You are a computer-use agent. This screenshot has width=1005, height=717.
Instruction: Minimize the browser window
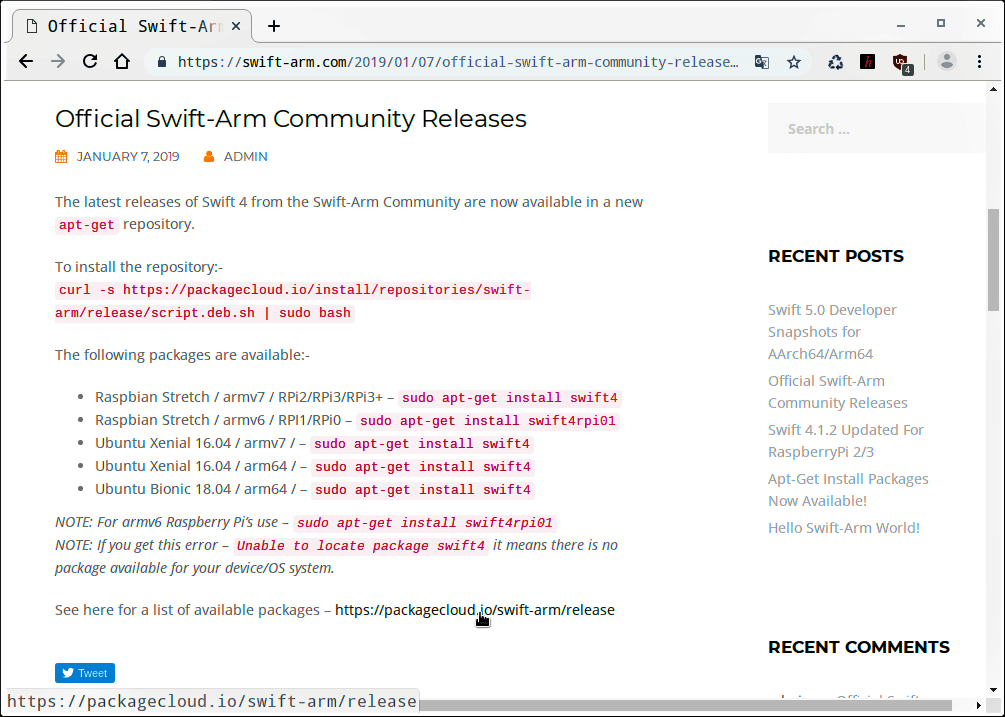tap(901, 24)
